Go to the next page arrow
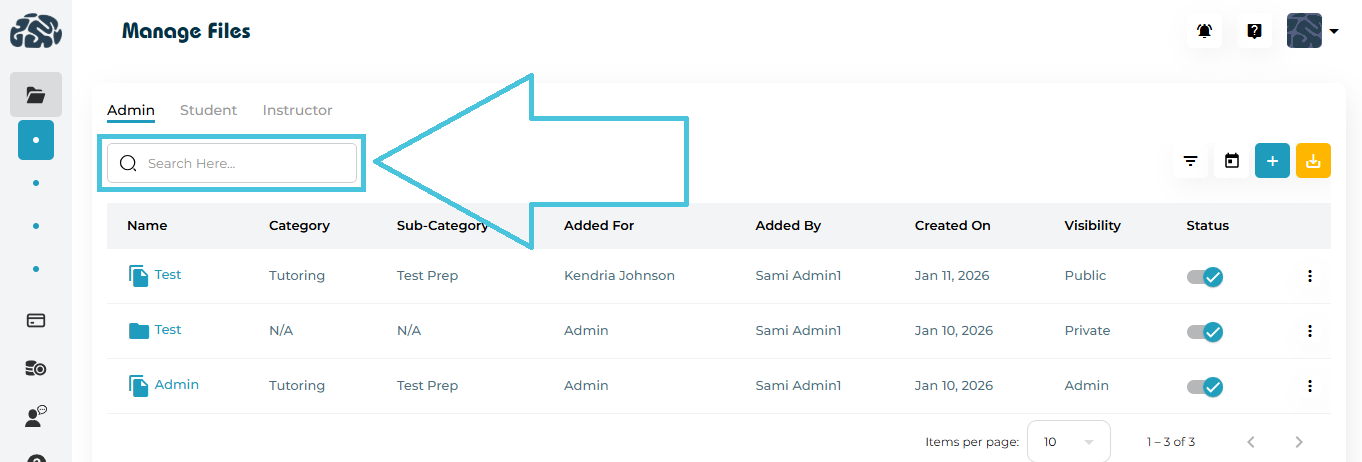The height and width of the screenshot is (462, 1362). pyautogui.click(x=1299, y=441)
